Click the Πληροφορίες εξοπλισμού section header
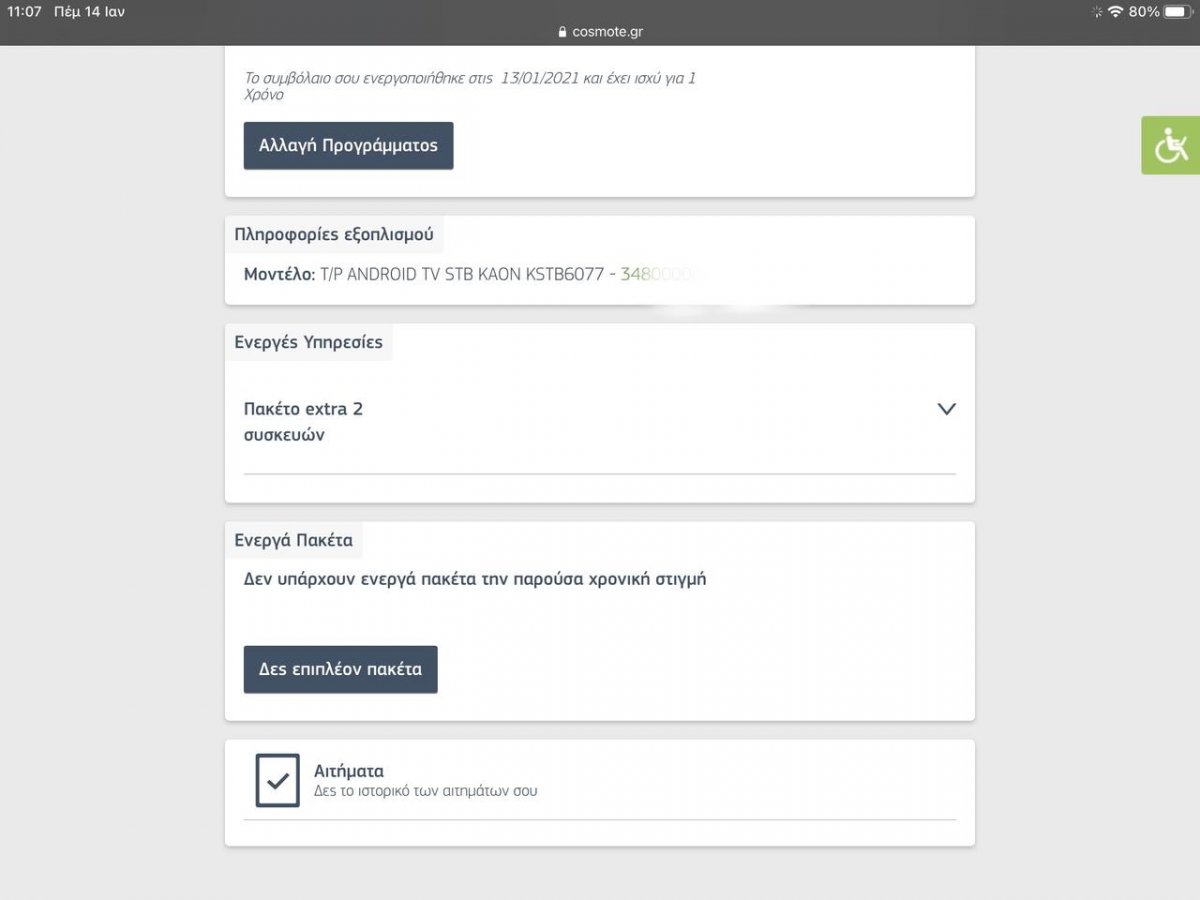Viewport: 1200px width, 900px height. [x=334, y=234]
